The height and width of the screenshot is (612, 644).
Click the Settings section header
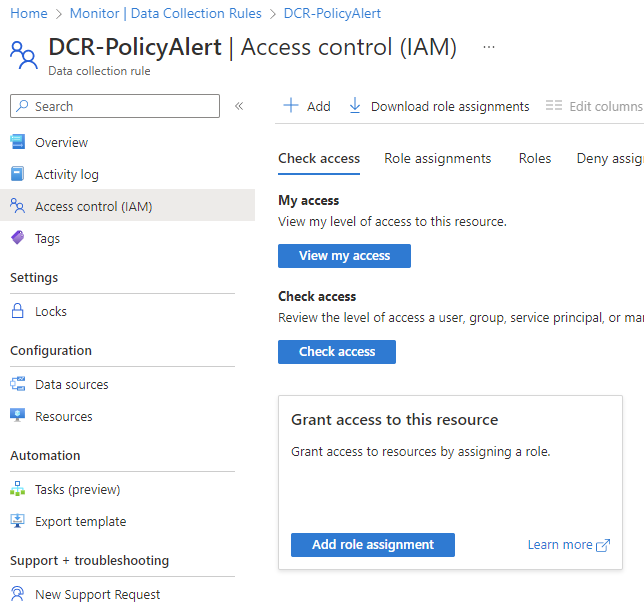[x=34, y=278]
